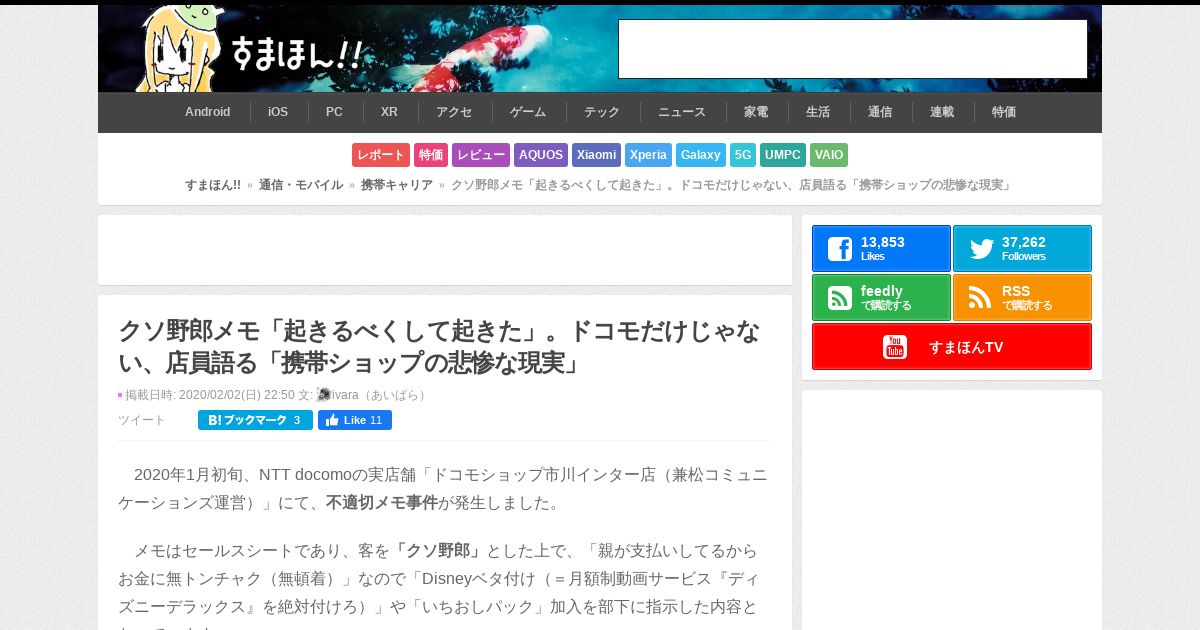The image size is (1200, 630).
Task: Click the thumbs-up icon on the Like button
Action: click(332, 420)
